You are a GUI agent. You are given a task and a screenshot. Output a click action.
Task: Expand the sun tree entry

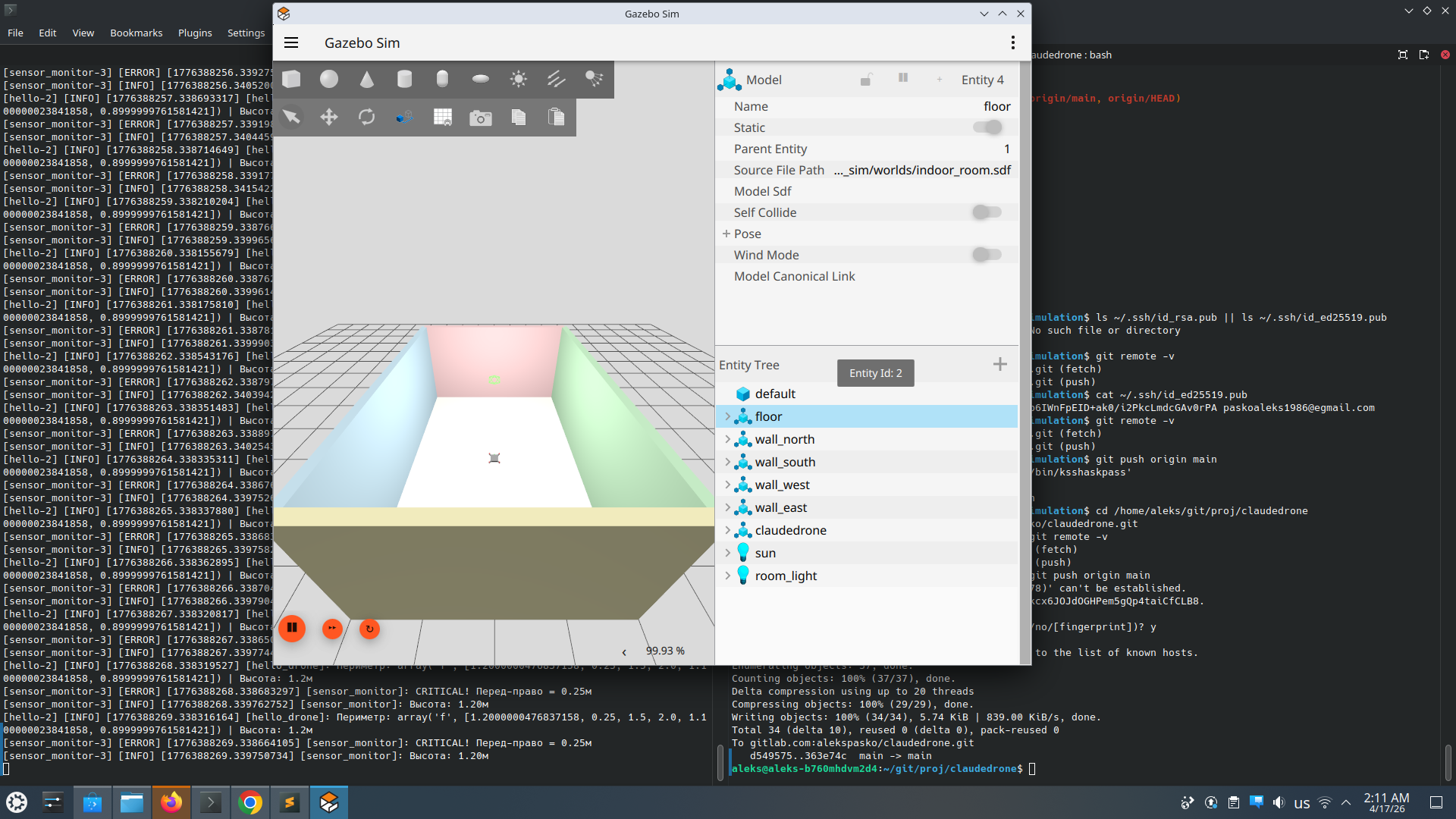click(x=727, y=553)
